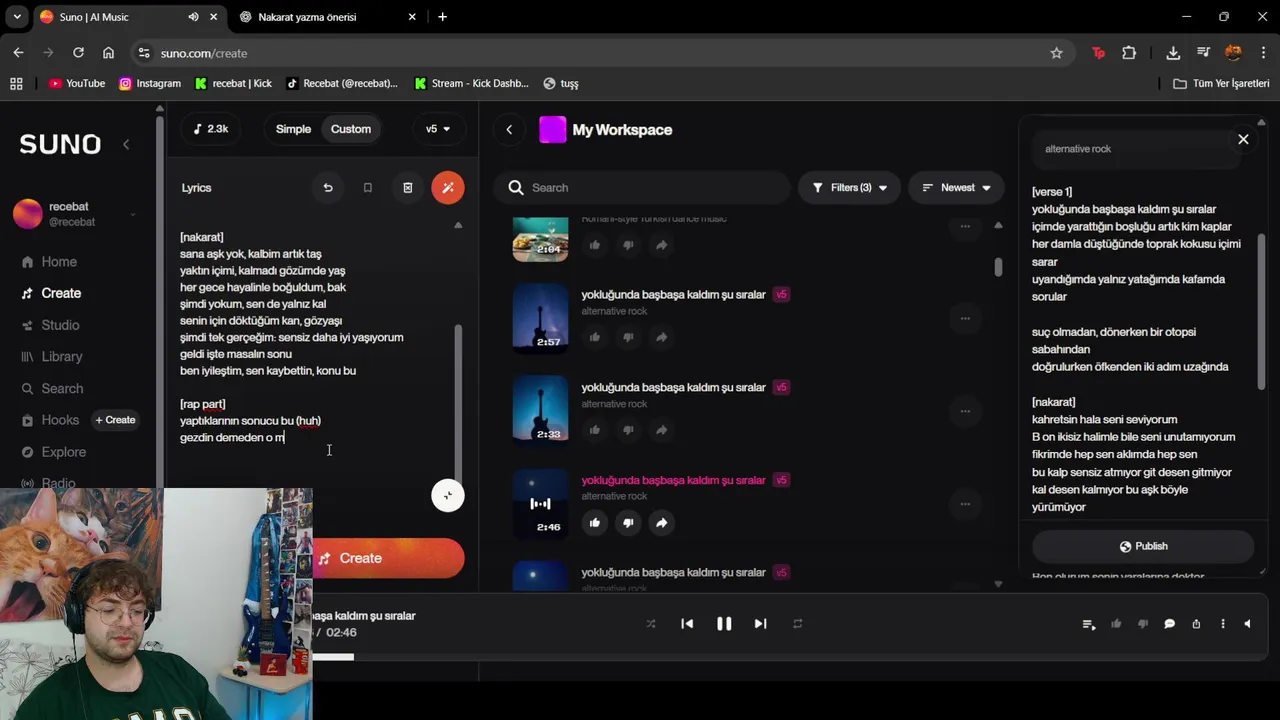Click the workspace Search field

click(x=643, y=188)
